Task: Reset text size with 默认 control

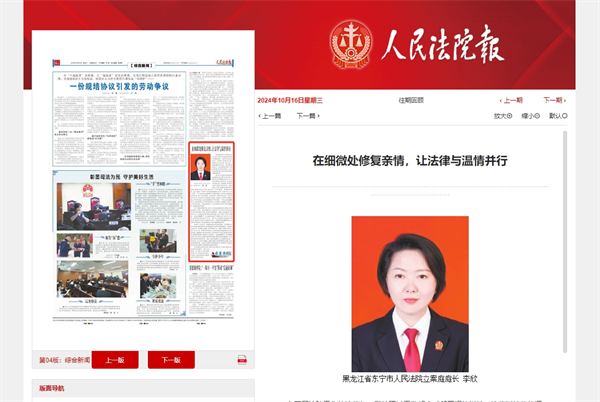Action: (x=558, y=116)
